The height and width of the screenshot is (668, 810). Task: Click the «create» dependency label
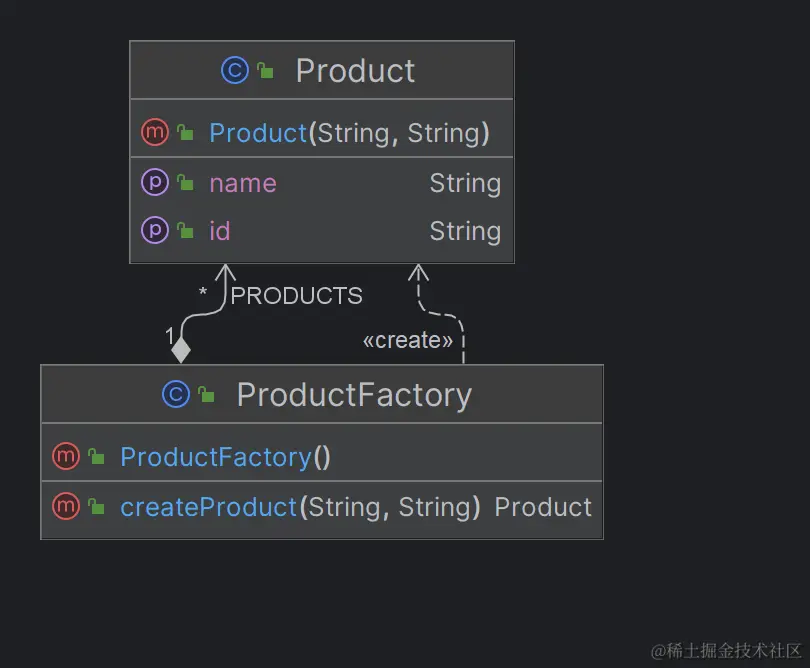click(407, 340)
